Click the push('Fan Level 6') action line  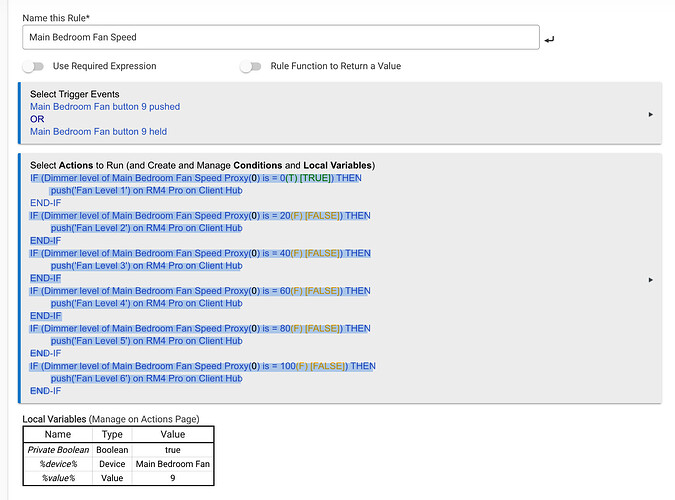(x=146, y=379)
